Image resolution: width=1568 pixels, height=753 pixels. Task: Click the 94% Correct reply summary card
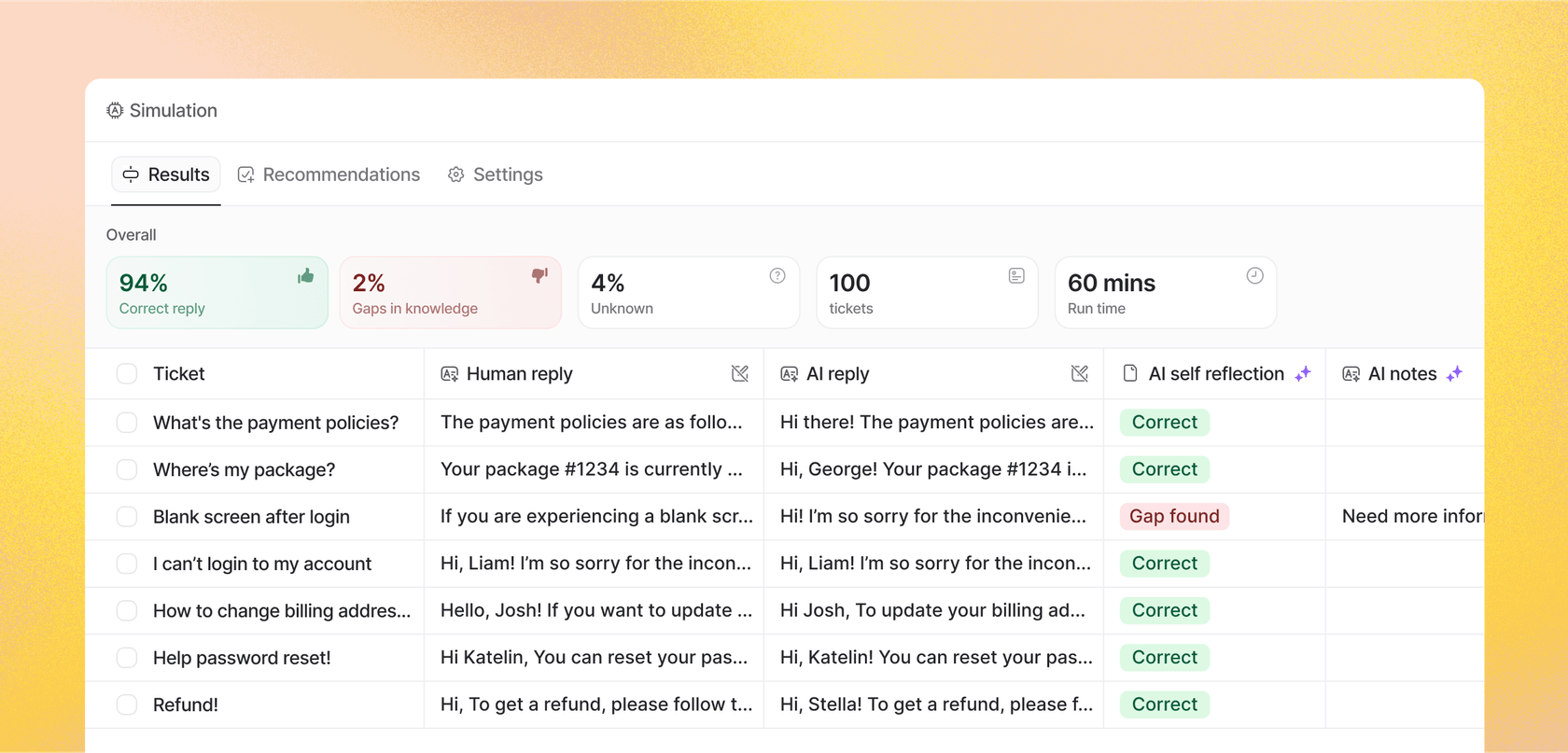[217, 293]
